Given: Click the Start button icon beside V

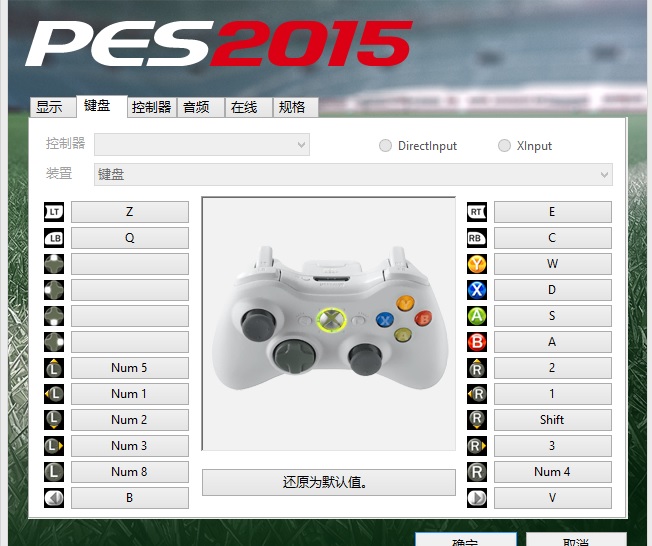Looking at the screenshot, I should (x=477, y=498).
